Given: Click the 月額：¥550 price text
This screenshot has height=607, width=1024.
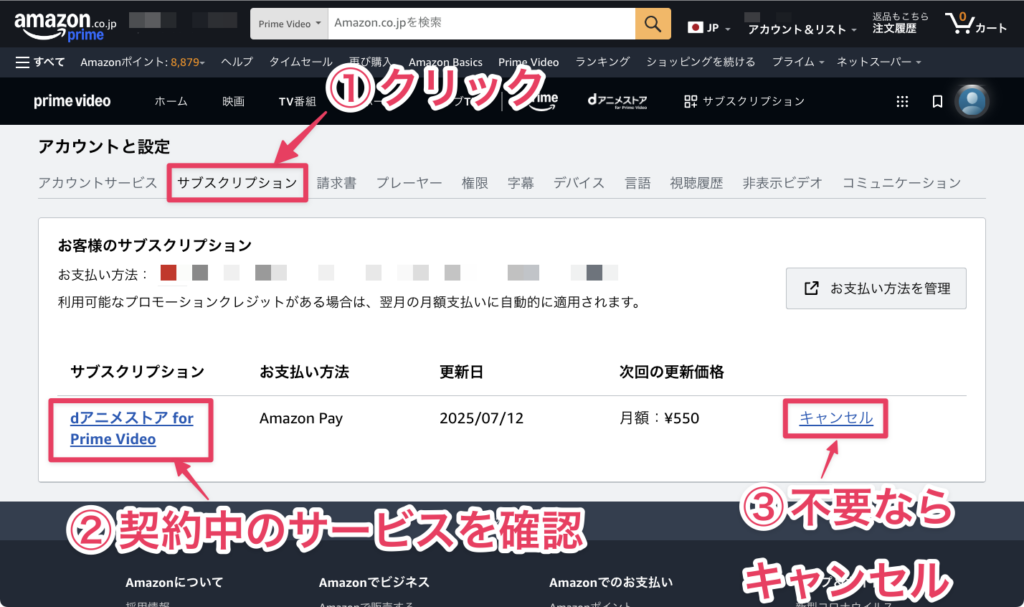Looking at the screenshot, I should click(x=659, y=418).
